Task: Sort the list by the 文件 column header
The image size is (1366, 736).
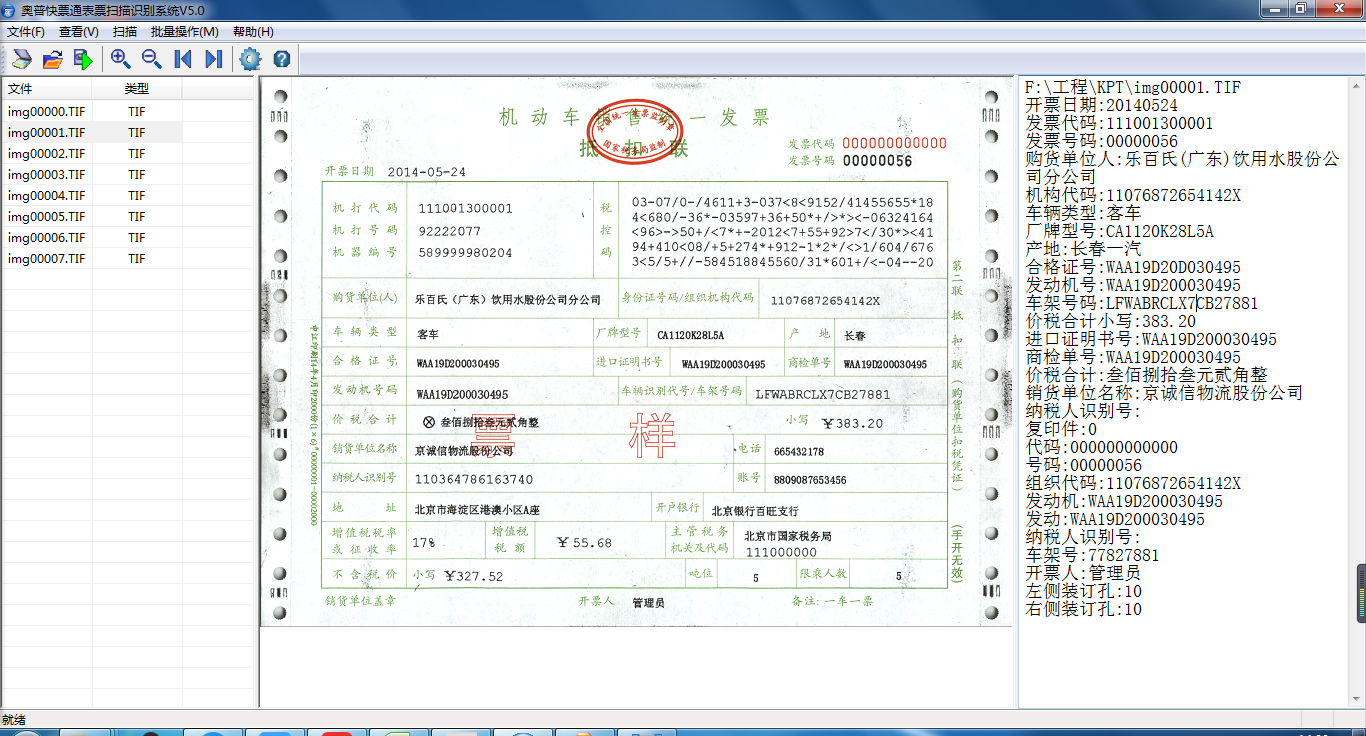Action: point(46,89)
